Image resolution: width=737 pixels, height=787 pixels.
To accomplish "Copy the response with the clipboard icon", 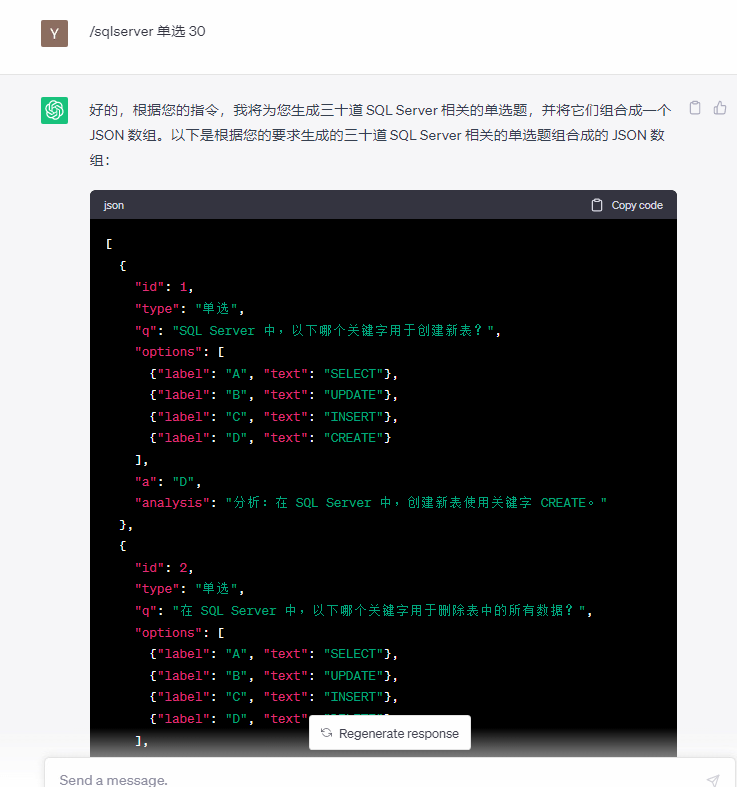I will pos(695,108).
